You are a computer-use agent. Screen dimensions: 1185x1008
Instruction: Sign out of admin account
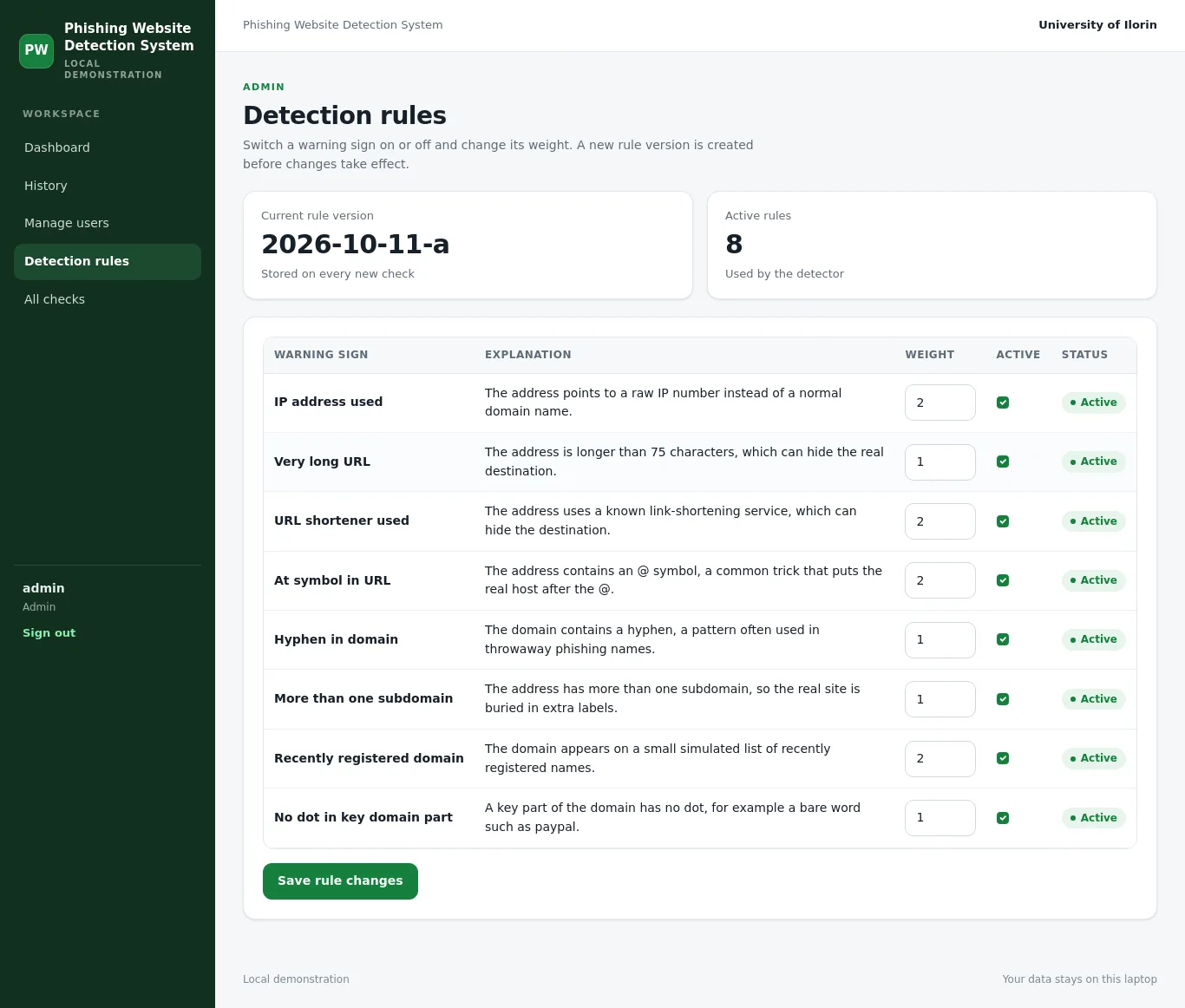pyautogui.click(x=49, y=633)
